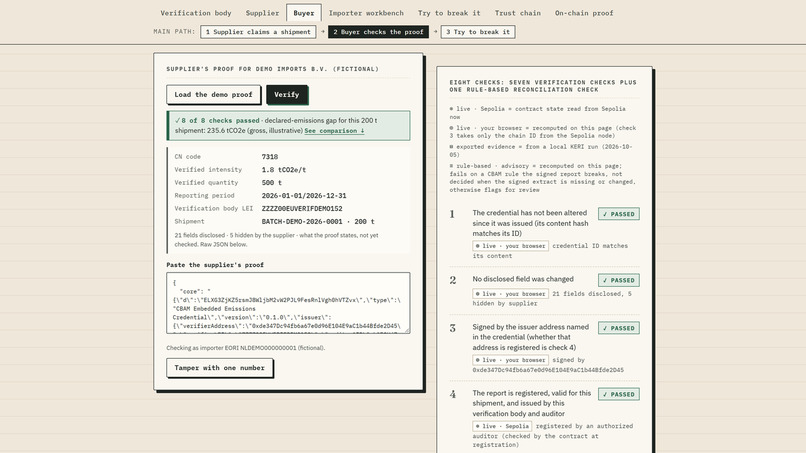Open the Importer workbench tab
806x453 pixels.
pyautogui.click(x=366, y=13)
